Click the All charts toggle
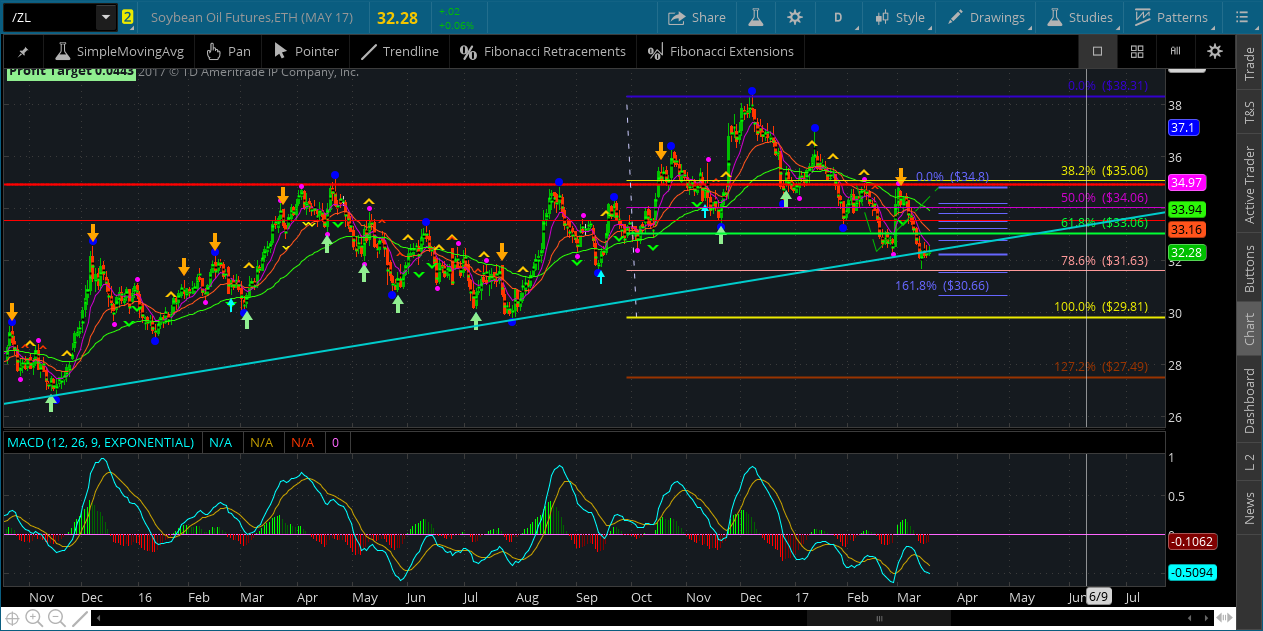The image size is (1263, 631). 1175,51
